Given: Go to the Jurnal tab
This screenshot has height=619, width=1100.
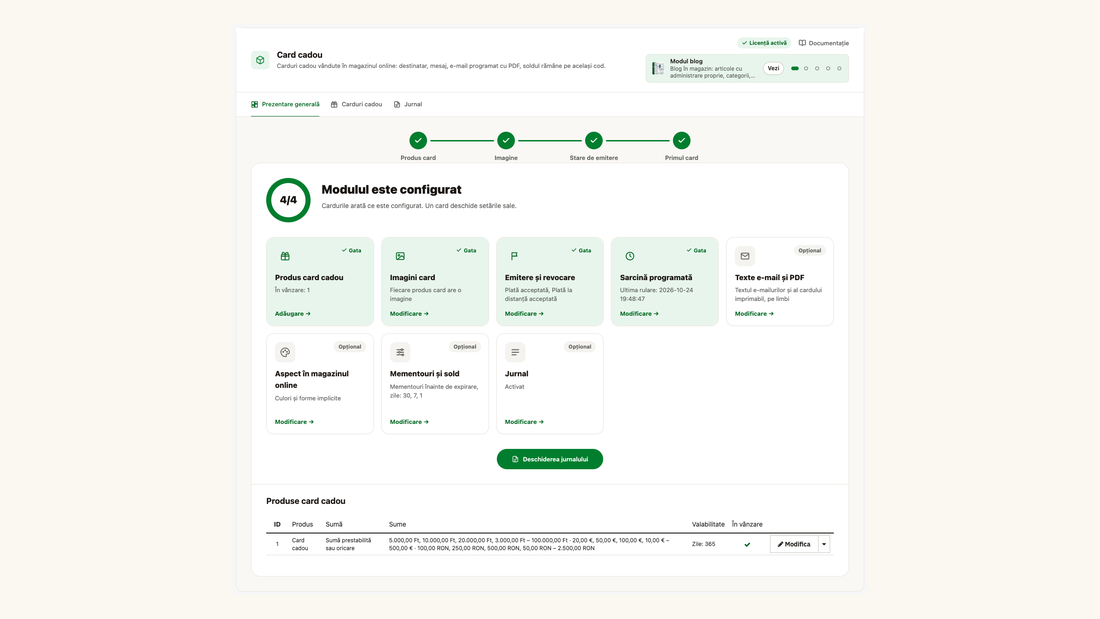Looking at the screenshot, I should pyautogui.click(x=408, y=105).
